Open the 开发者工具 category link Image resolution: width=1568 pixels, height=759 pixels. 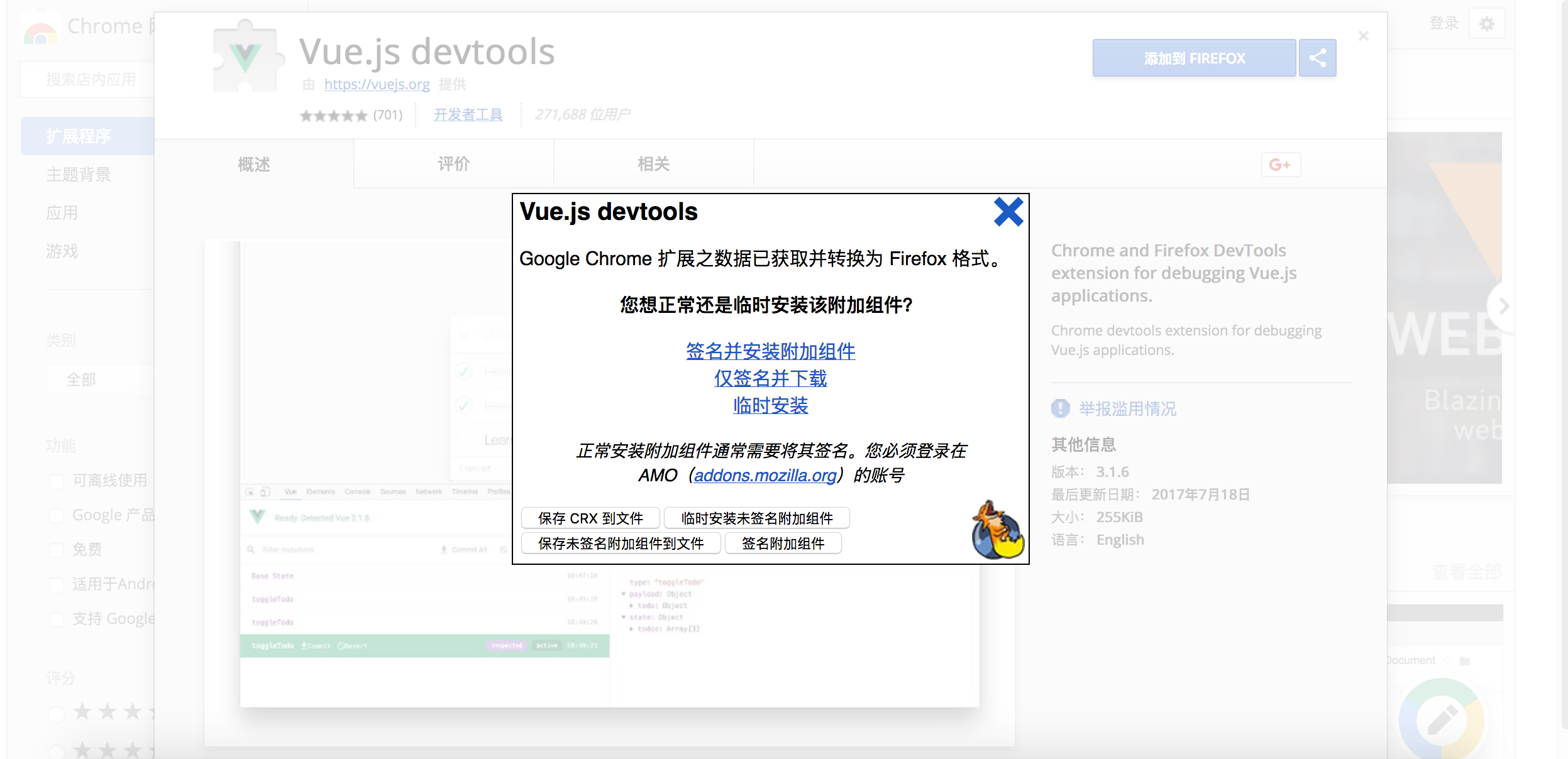(x=468, y=115)
